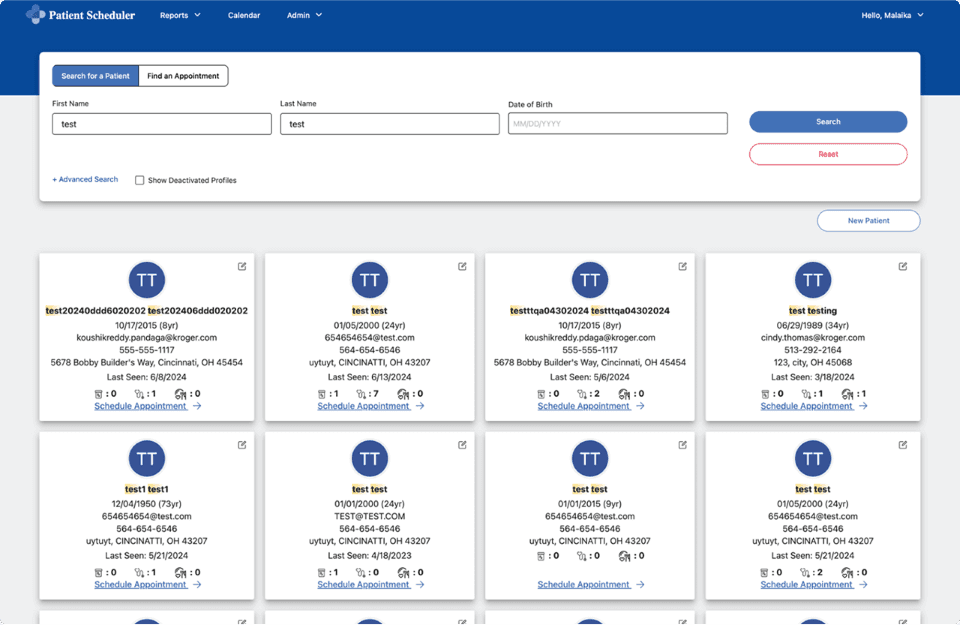
Task: Click the TT avatar of test testing
Action: coord(812,280)
